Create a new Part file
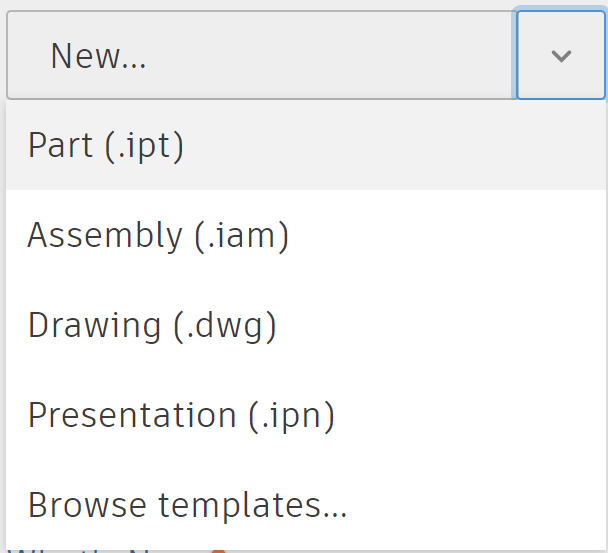 (x=107, y=146)
